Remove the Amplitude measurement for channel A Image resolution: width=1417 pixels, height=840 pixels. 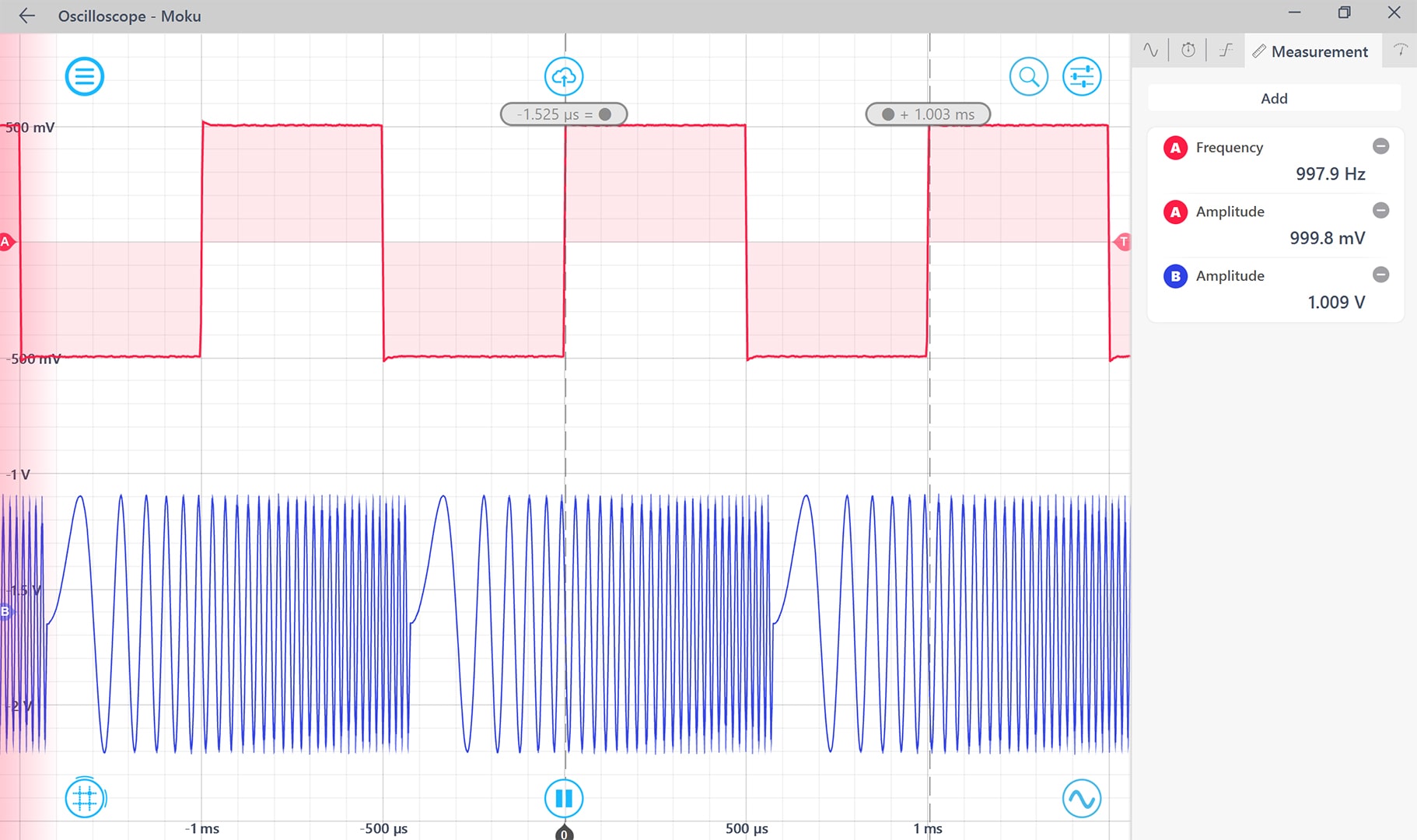pyautogui.click(x=1380, y=210)
